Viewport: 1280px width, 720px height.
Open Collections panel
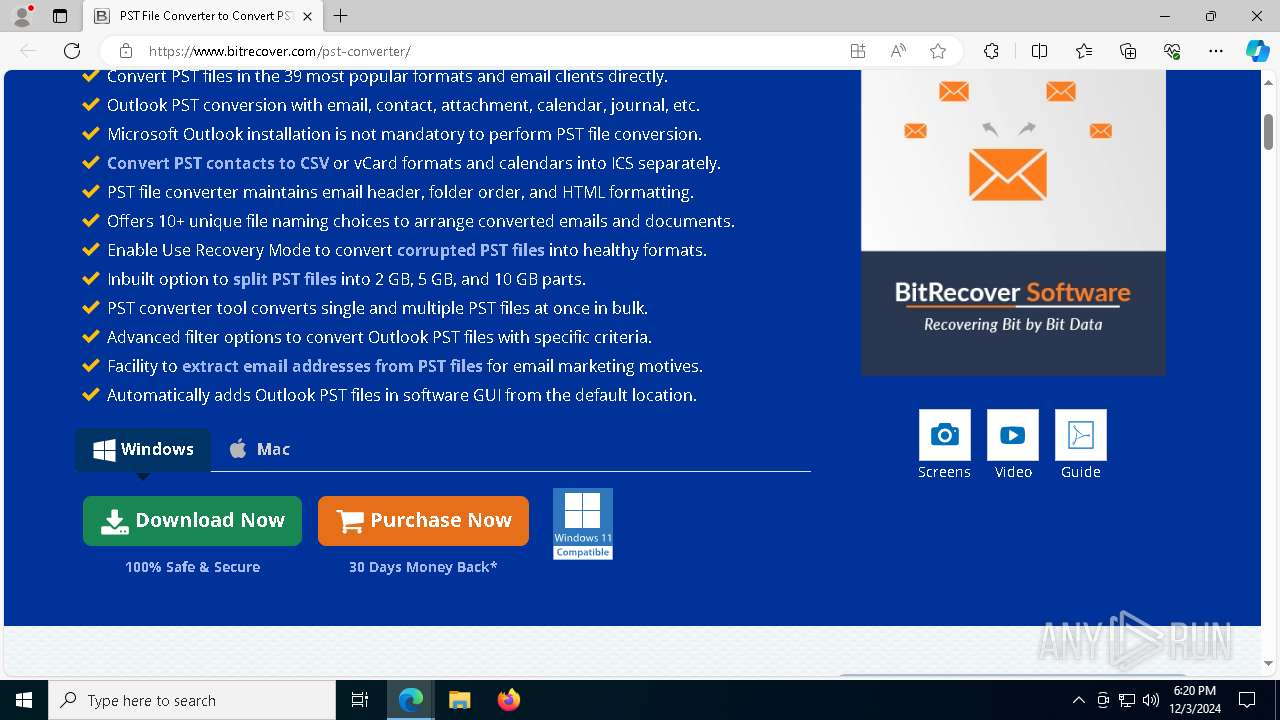(x=1128, y=51)
